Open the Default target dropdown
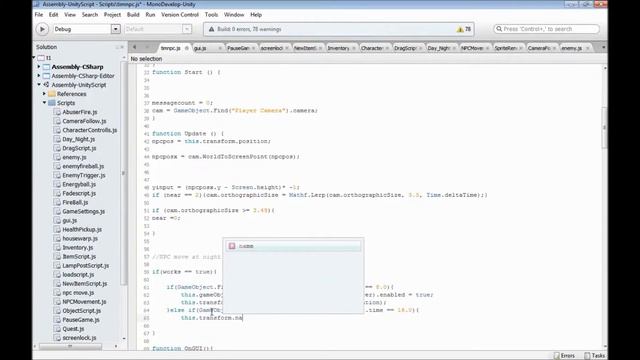 tap(187, 29)
